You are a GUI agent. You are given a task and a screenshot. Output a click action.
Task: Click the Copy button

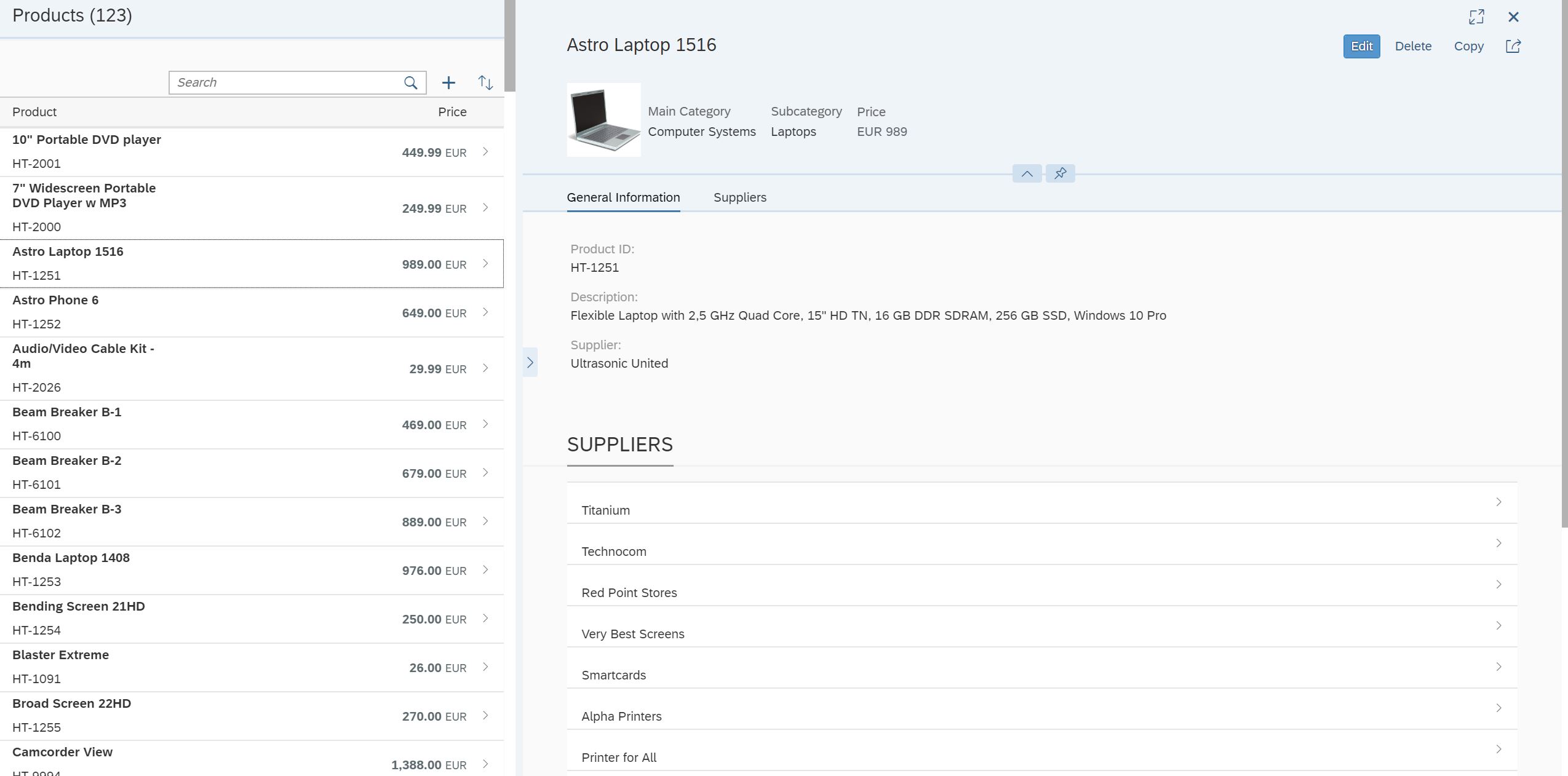click(x=1468, y=46)
